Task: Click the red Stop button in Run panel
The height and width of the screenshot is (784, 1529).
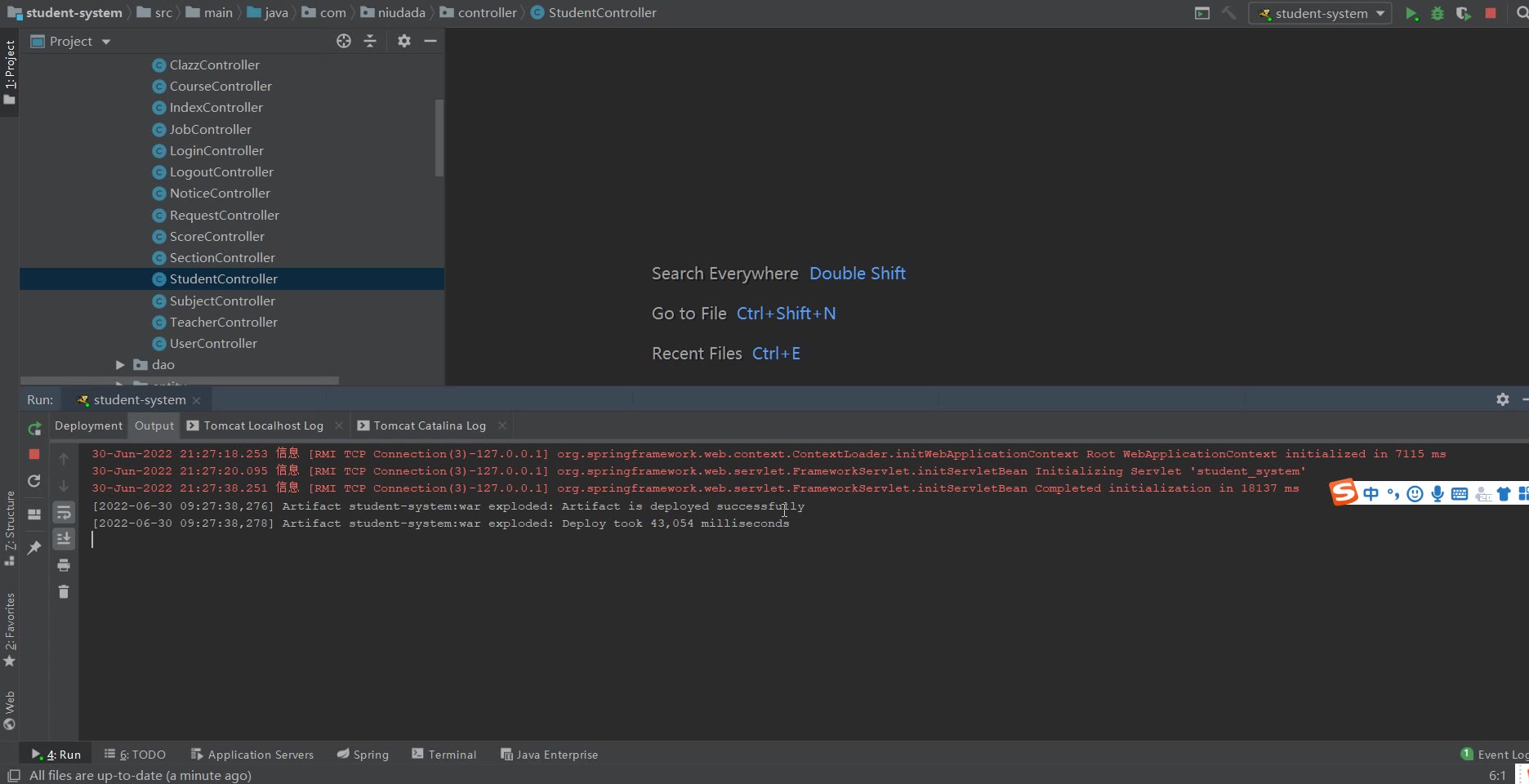Action: pyautogui.click(x=34, y=454)
